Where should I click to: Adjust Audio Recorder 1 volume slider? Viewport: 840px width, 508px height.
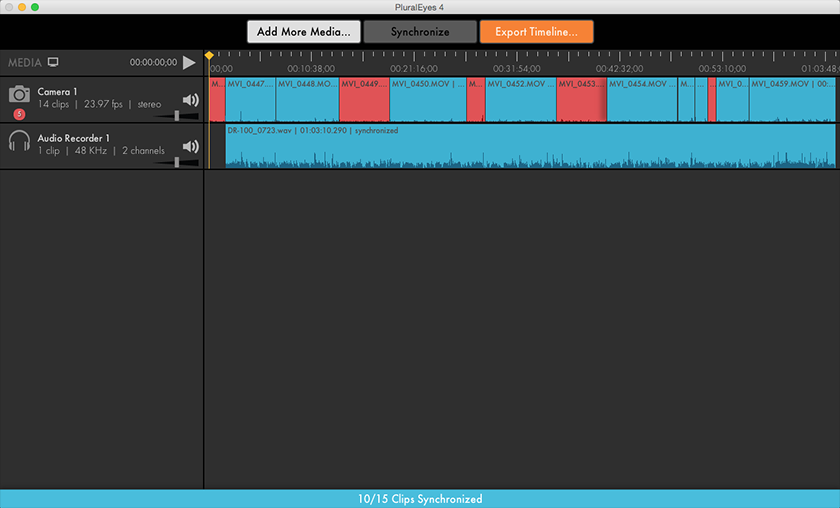tap(177, 162)
